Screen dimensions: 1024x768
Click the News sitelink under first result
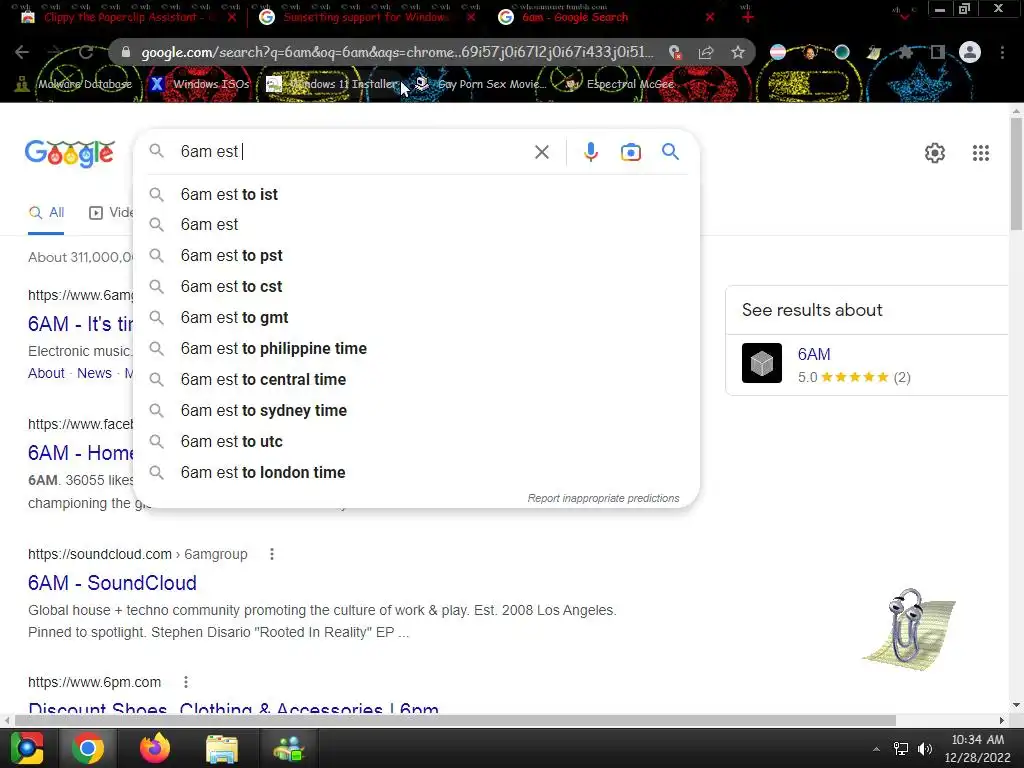[x=94, y=373]
